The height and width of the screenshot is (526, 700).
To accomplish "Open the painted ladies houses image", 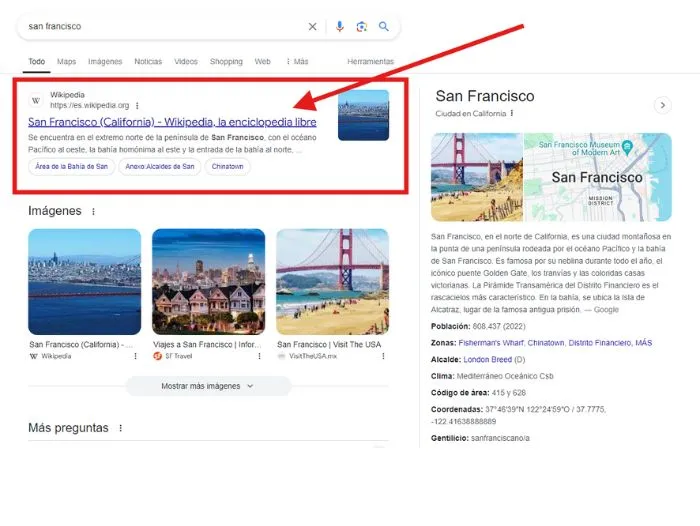I will [x=208, y=282].
